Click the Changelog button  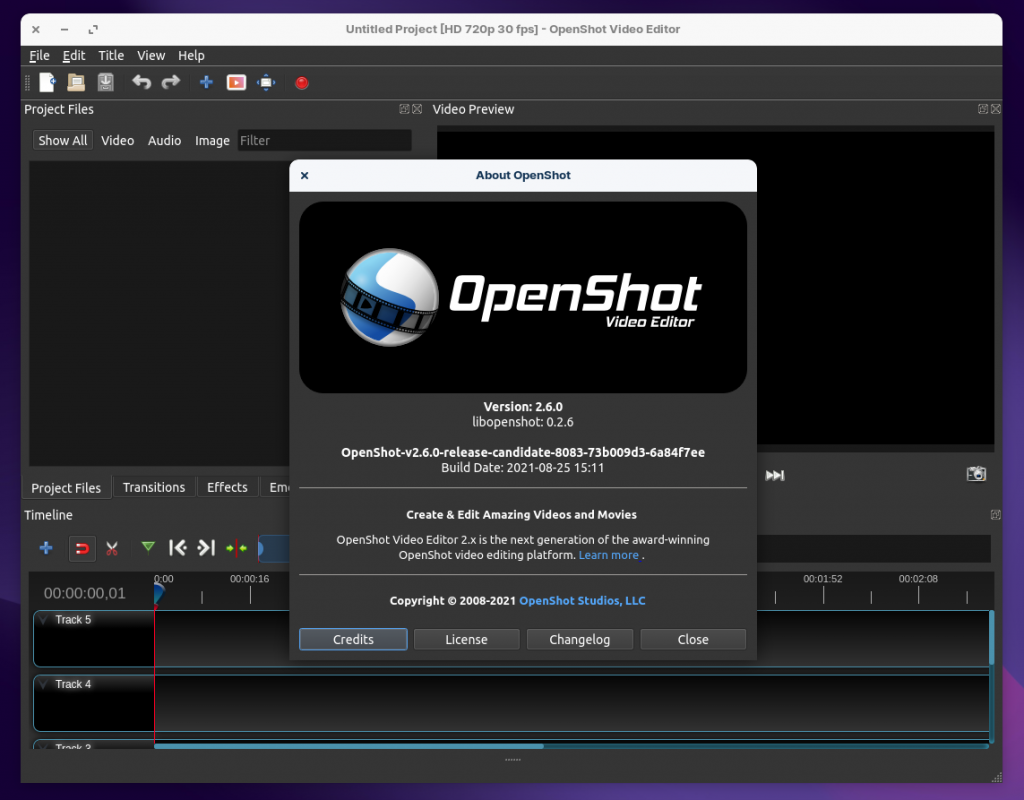[x=579, y=640]
